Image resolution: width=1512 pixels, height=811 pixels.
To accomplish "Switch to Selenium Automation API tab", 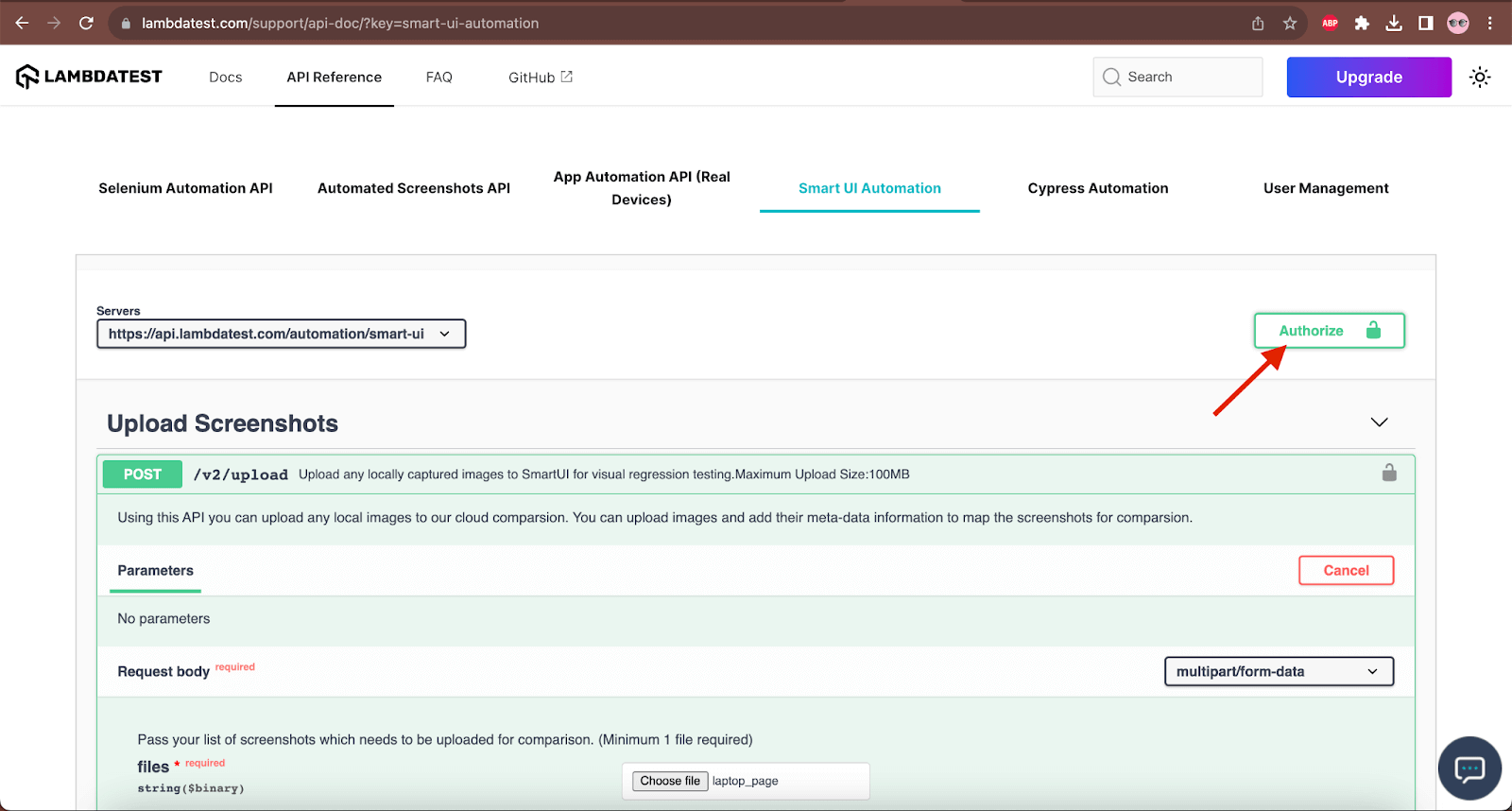I will [x=185, y=188].
